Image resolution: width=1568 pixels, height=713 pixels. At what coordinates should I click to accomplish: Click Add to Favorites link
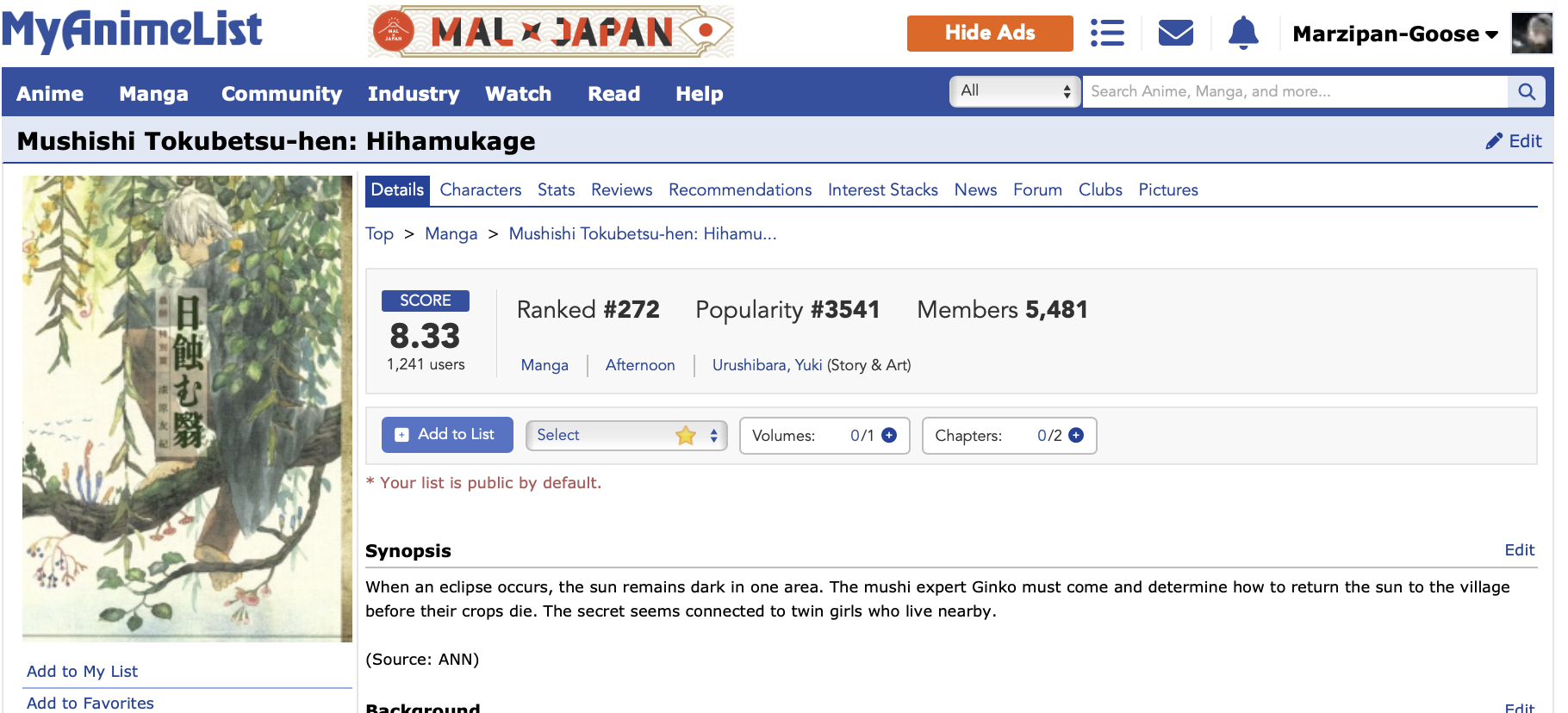pos(90,704)
